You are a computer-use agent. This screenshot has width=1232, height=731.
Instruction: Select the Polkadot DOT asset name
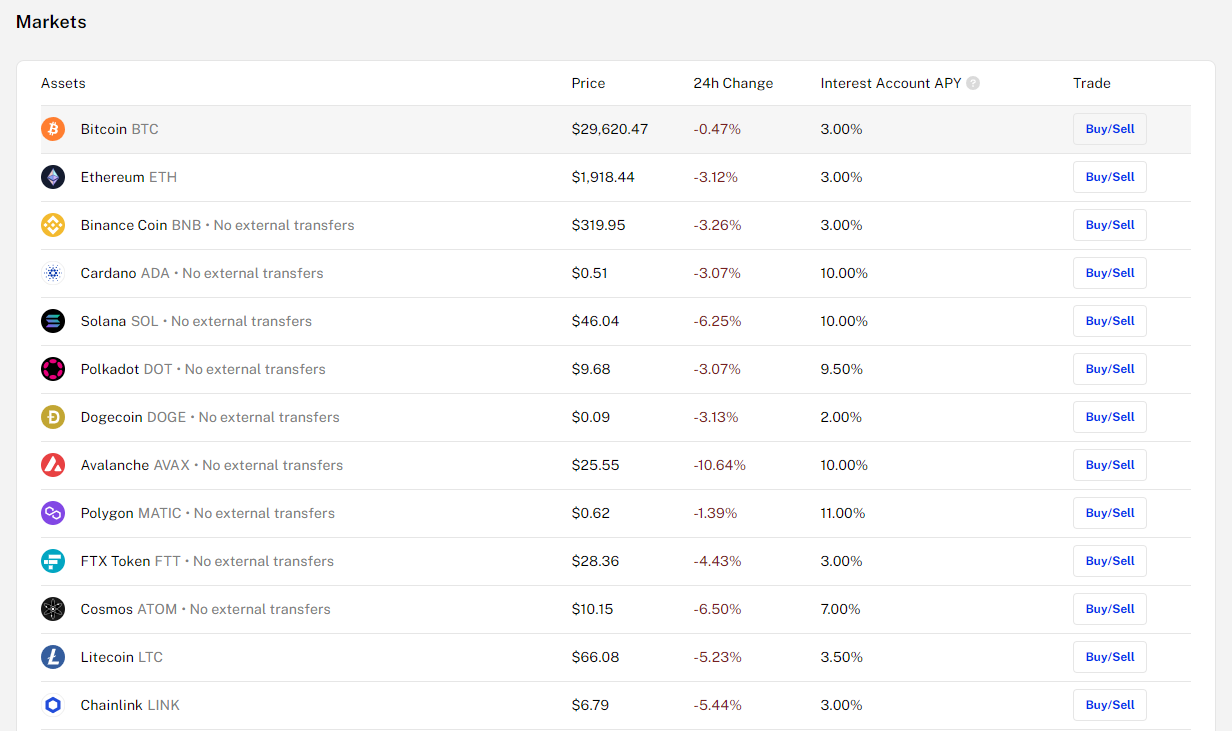[127, 369]
